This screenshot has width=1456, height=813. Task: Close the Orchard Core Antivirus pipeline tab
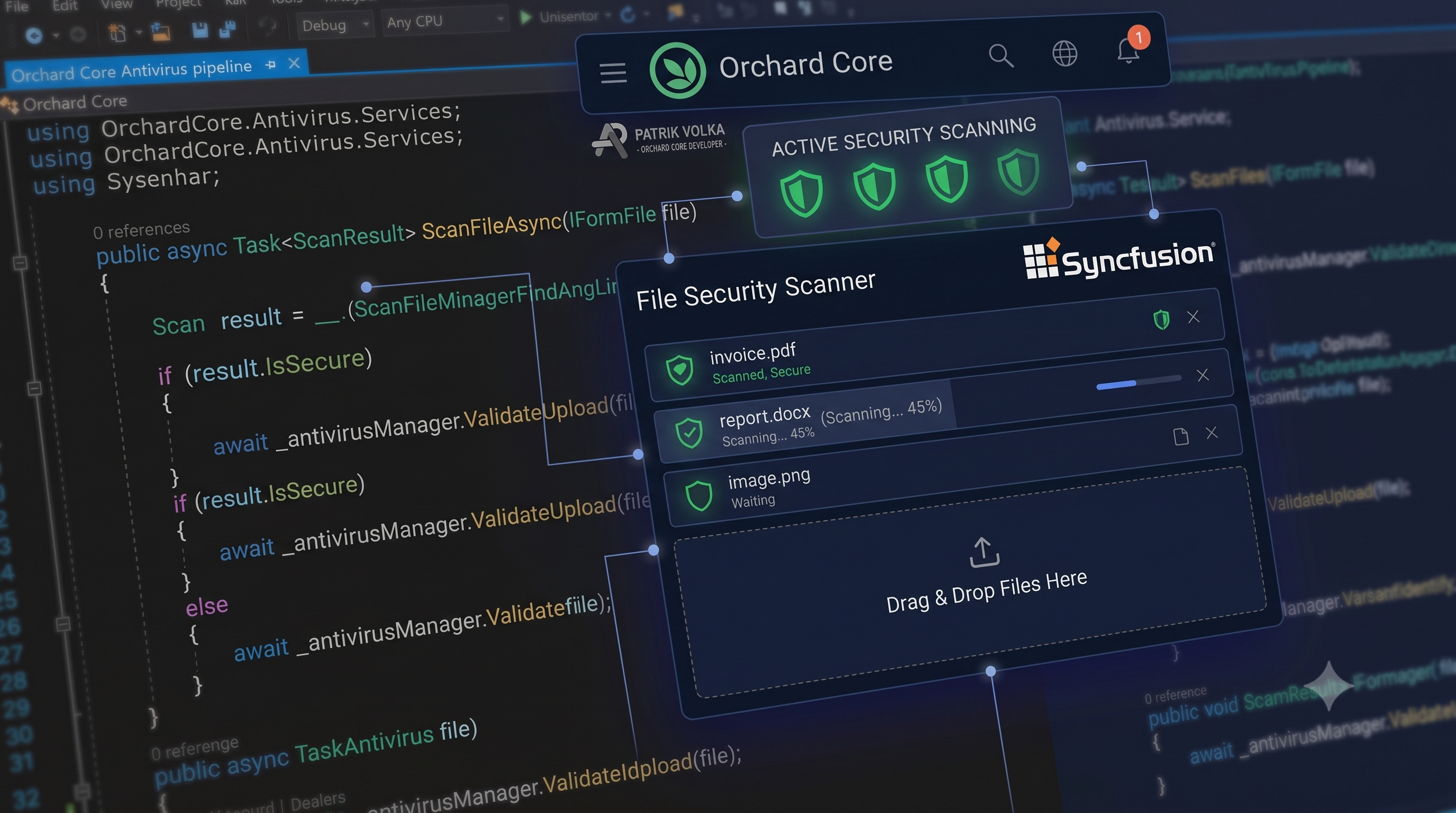point(294,64)
